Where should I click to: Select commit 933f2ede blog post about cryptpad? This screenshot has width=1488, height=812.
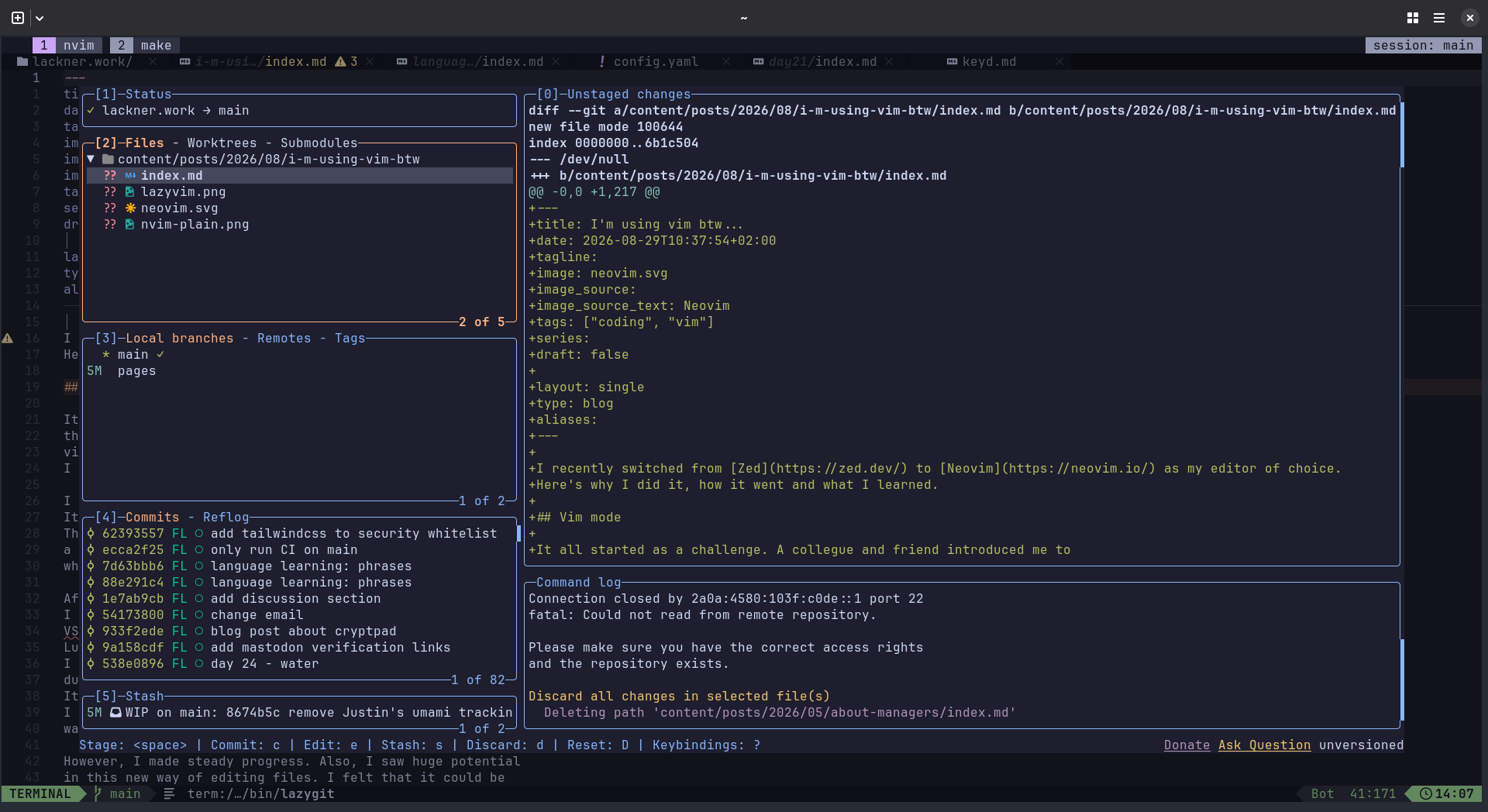point(300,631)
